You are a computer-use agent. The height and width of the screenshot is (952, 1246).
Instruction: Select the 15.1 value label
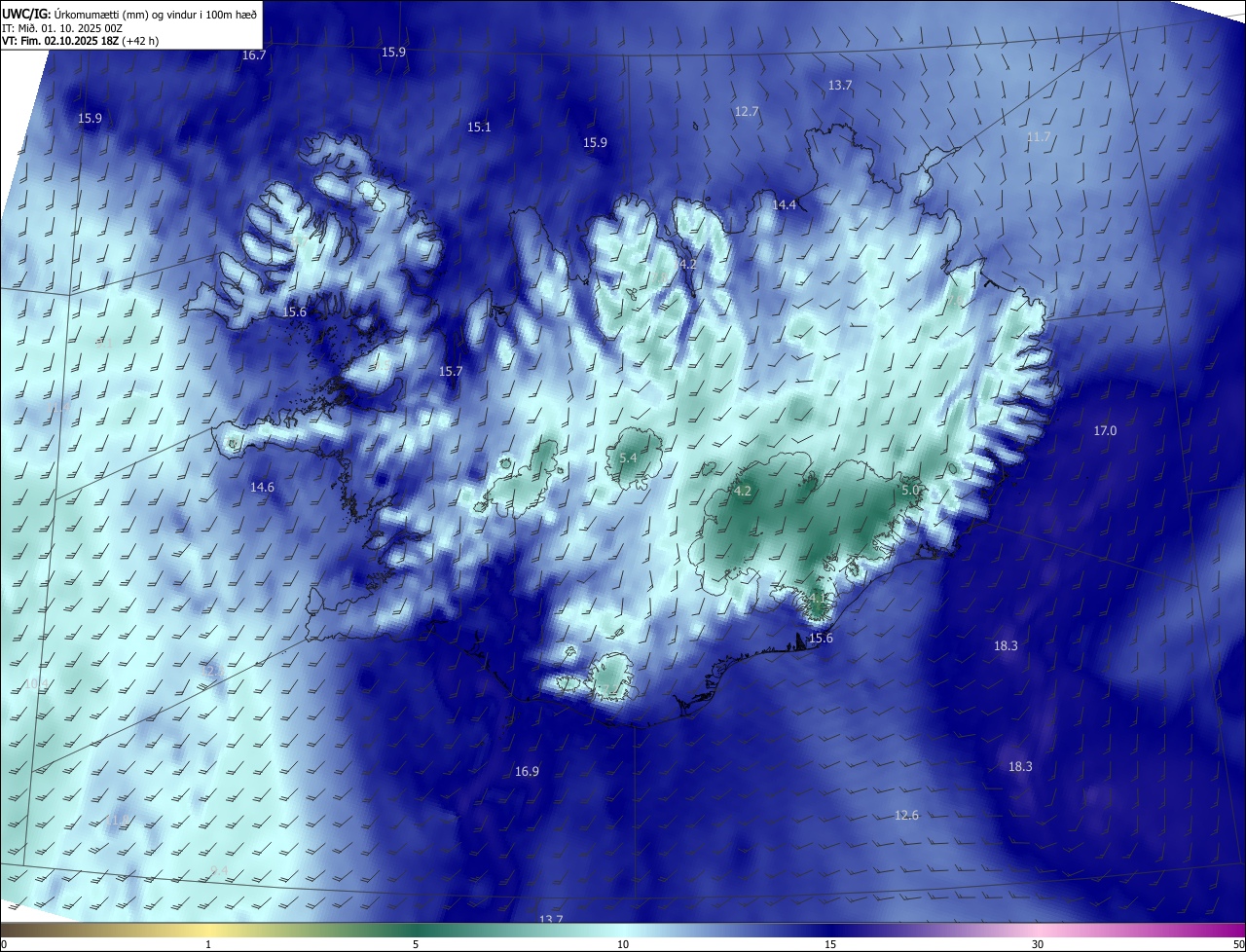click(x=479, y=128)
